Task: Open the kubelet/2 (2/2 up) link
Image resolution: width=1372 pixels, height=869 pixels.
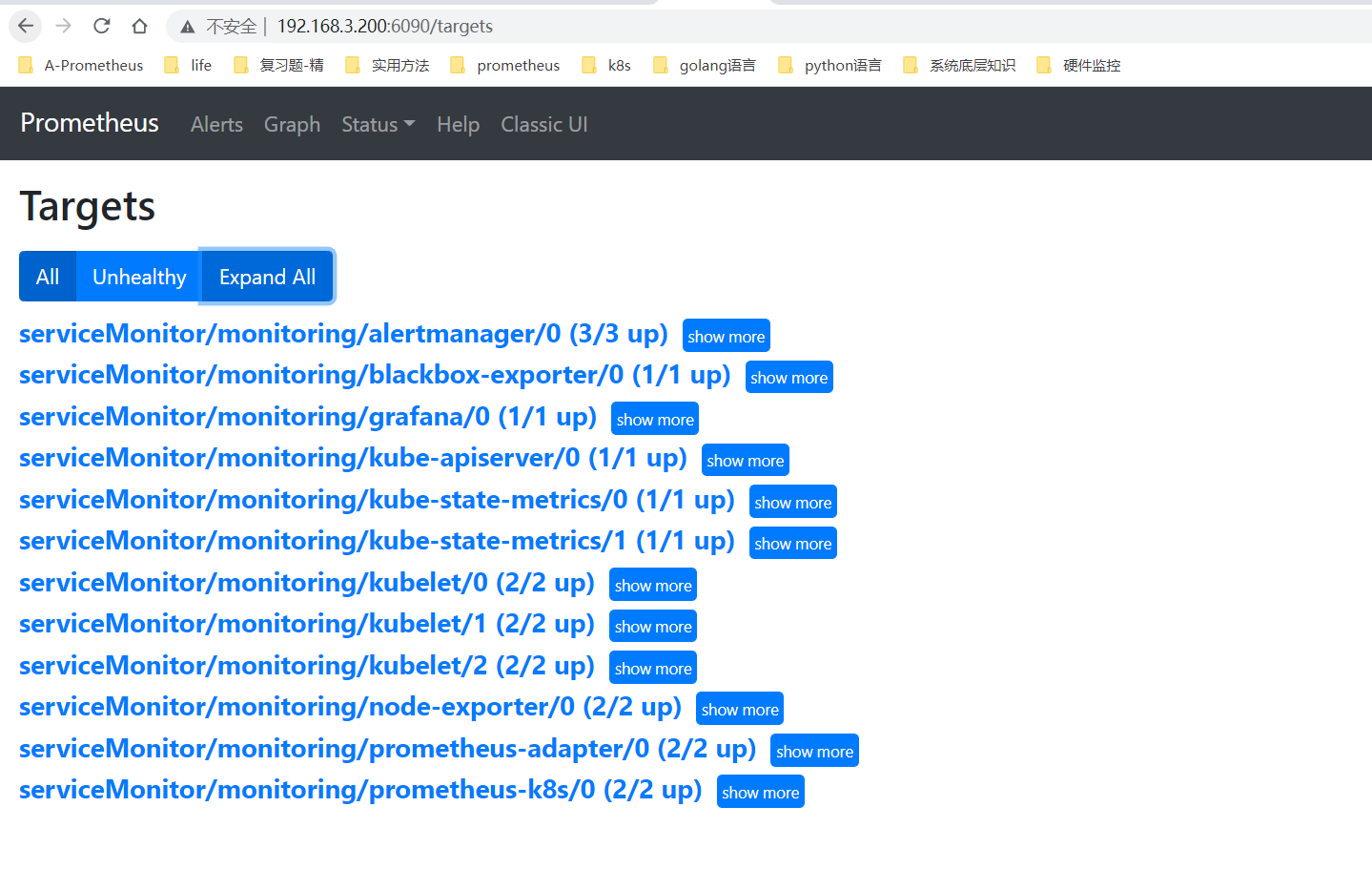Action: point(307,666)
